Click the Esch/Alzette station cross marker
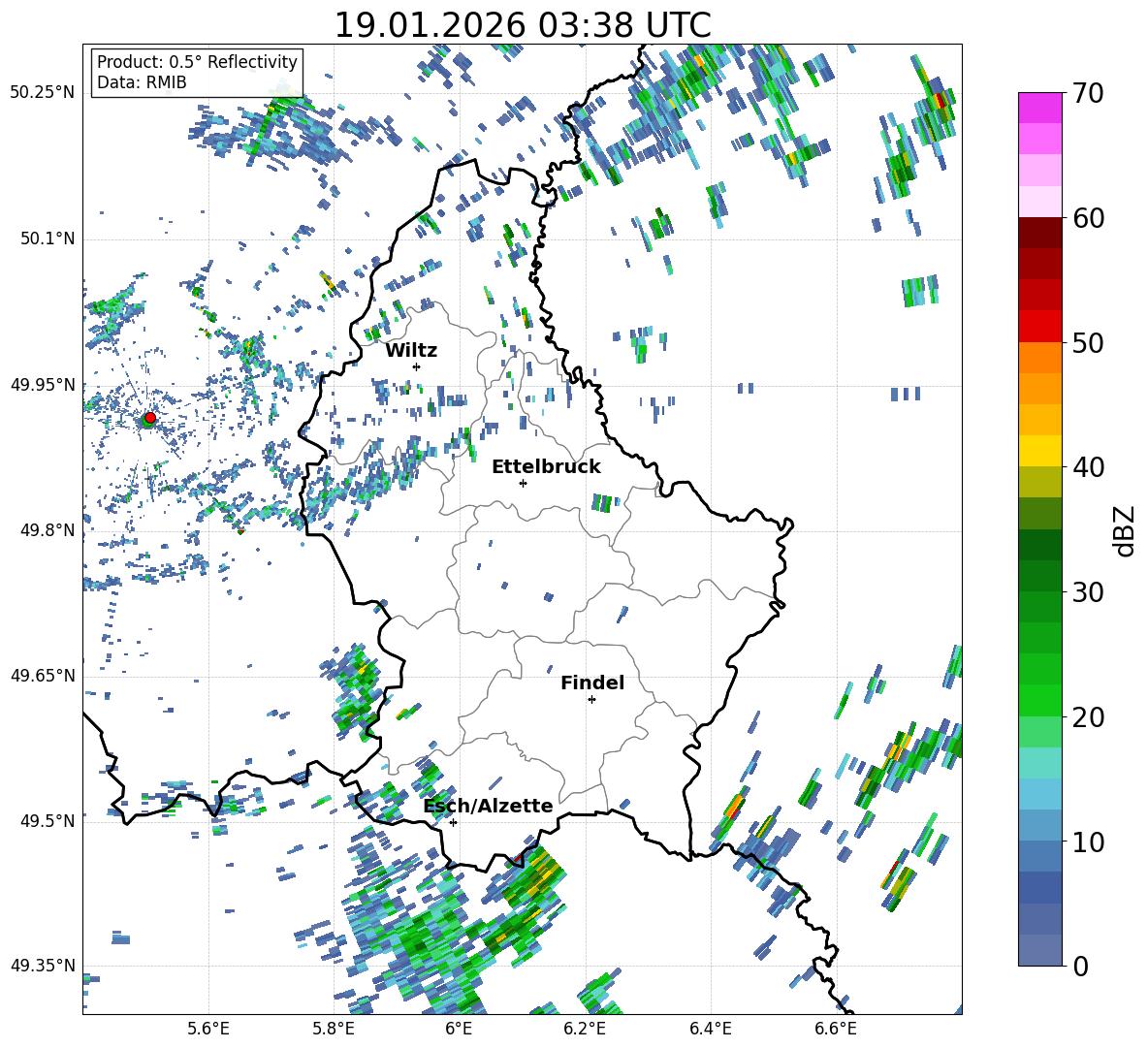Screen dimensions: 1148x1048 tap(453, 822)
